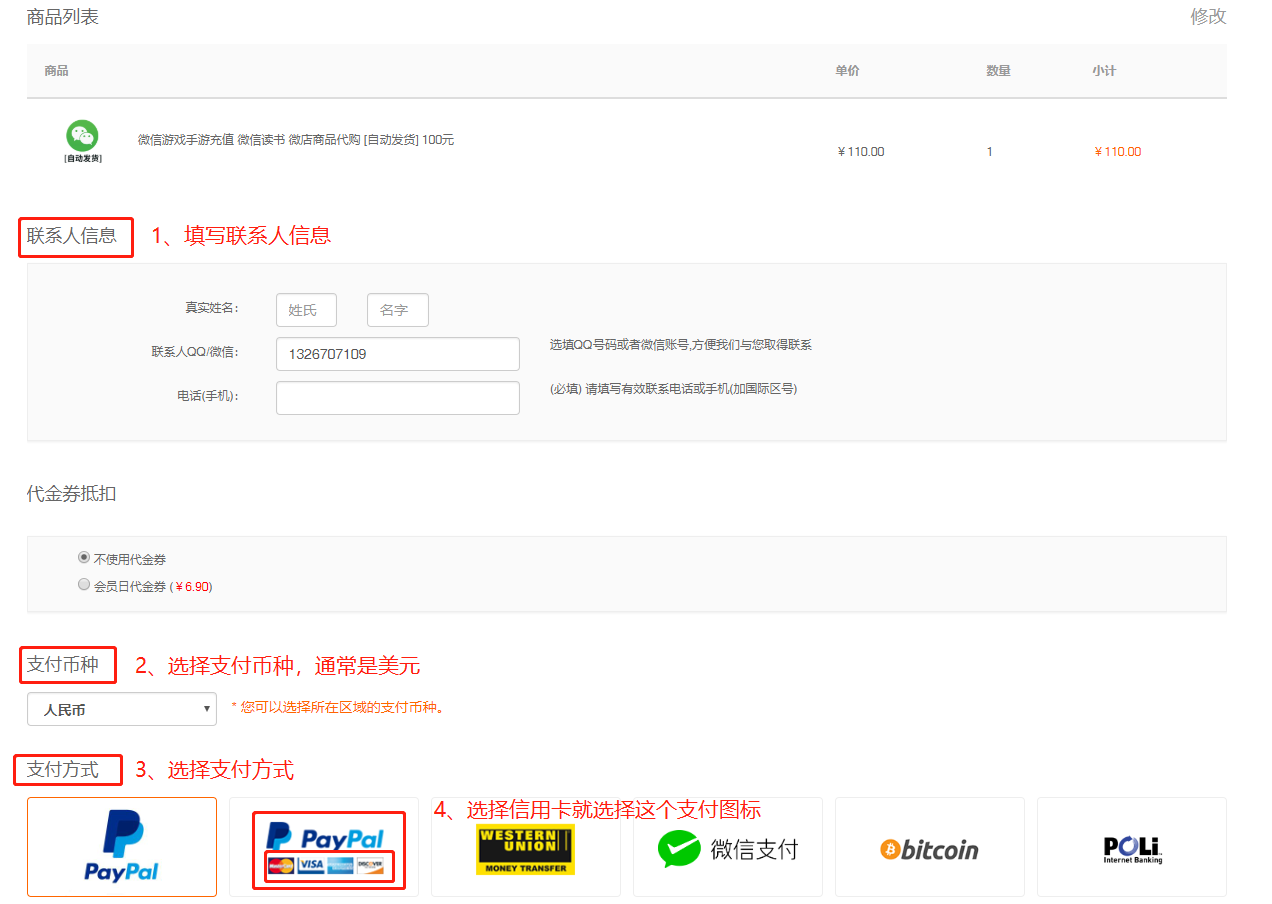Screen dimensions: 1272x904
Task: Click the 电话(手机) phone input field
Action: point(398,398)
